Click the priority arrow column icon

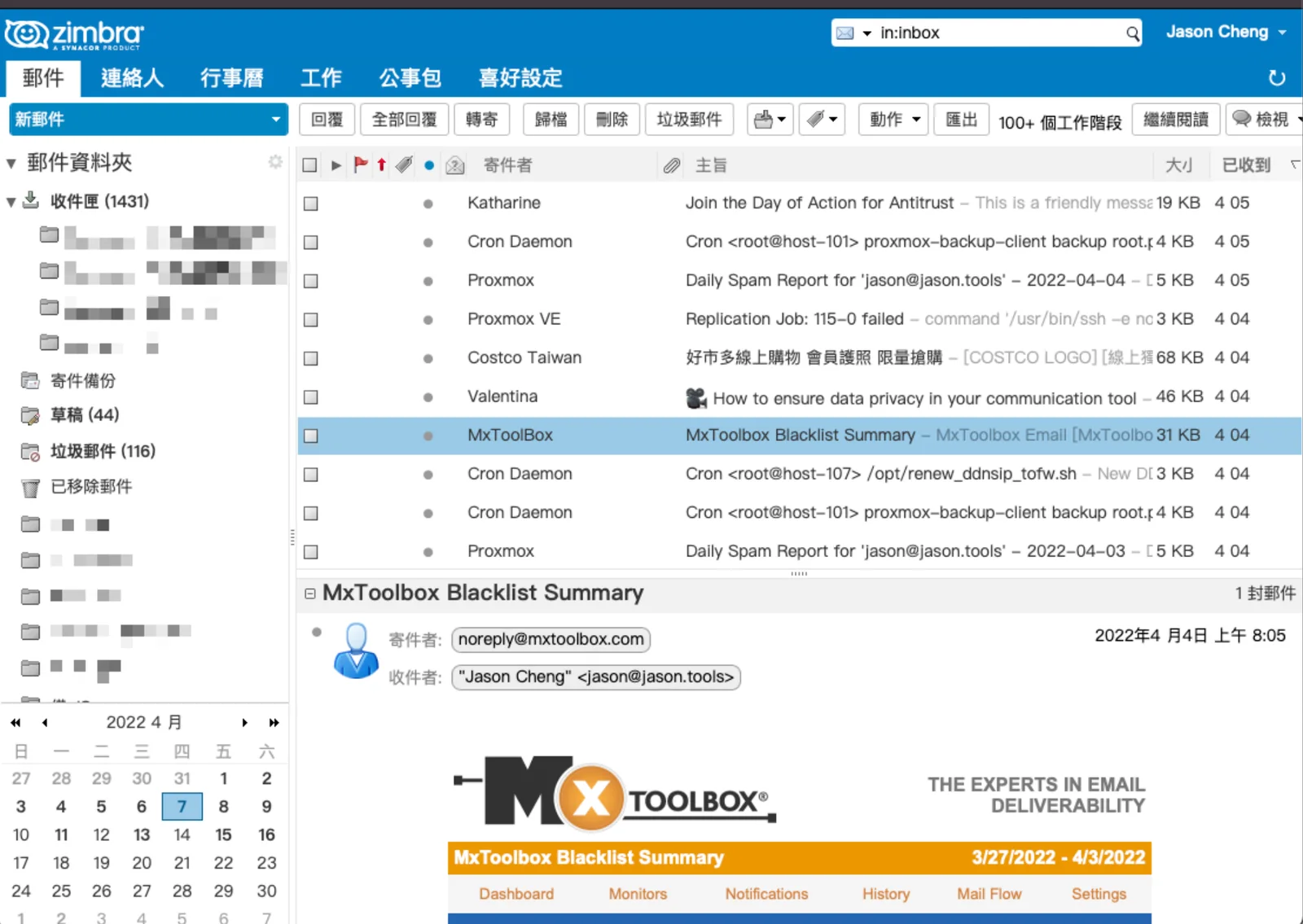(381, 165)
